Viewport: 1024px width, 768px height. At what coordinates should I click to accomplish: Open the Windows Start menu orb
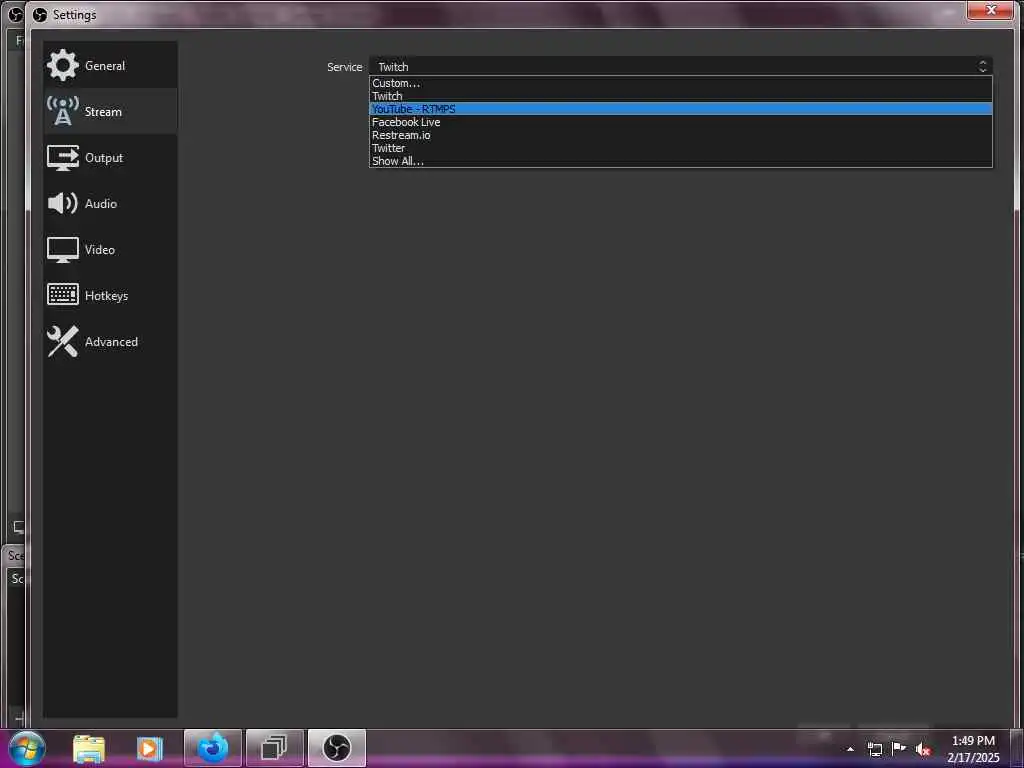tap(27, 748)
